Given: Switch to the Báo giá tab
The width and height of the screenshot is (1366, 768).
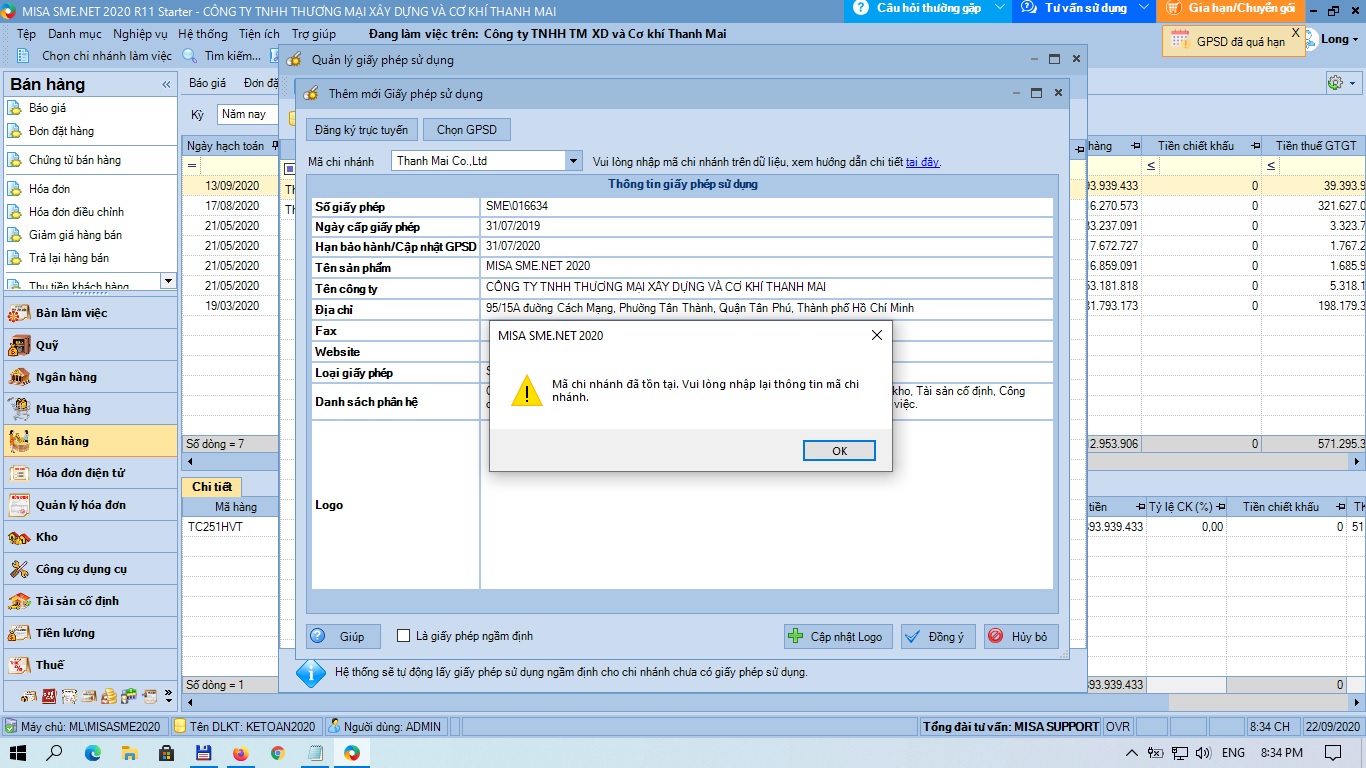Looking at the screenshot, I should [x=207, y=83].
